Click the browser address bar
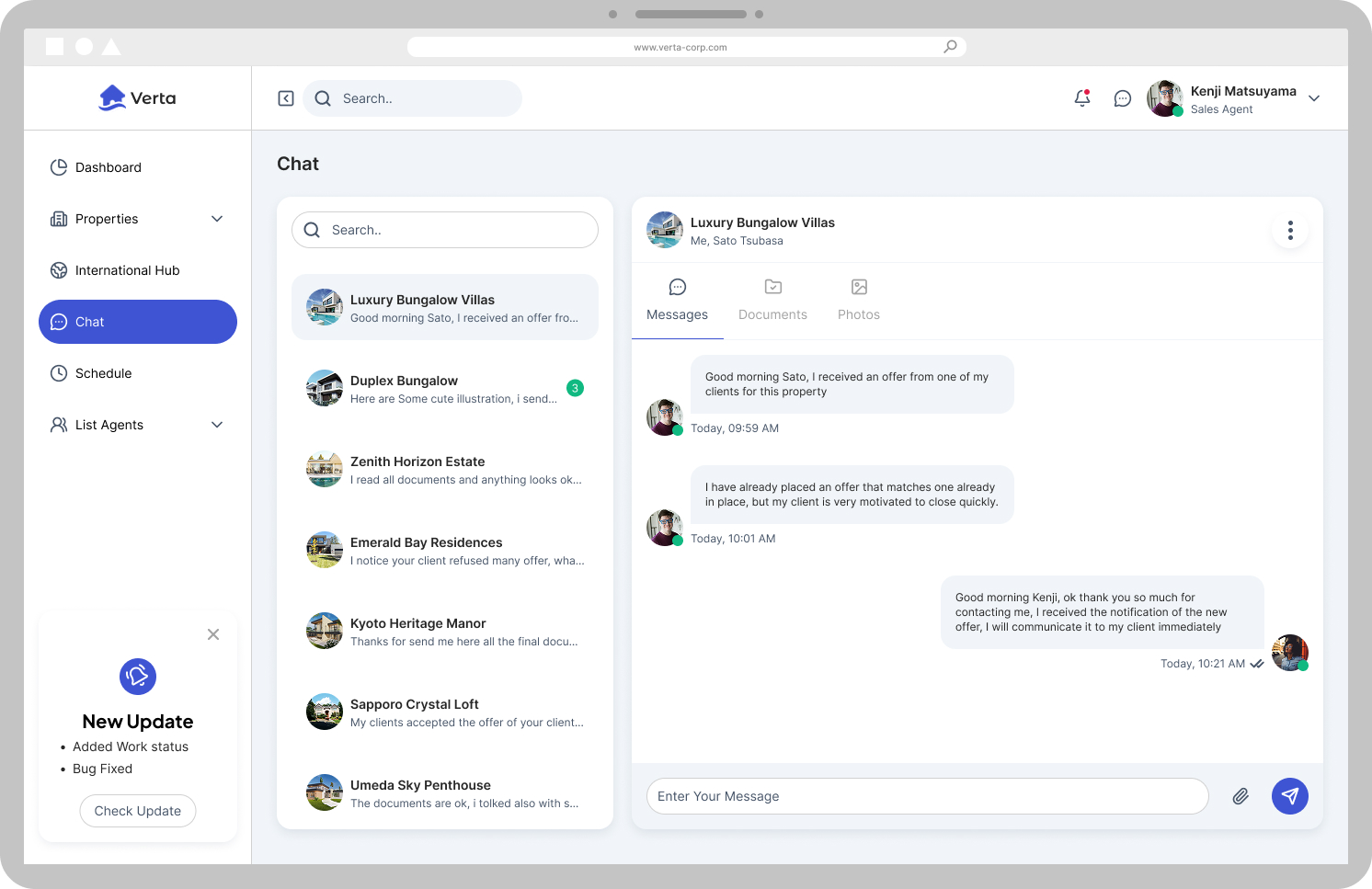The image size is (1372, 889). click(687, 47)
